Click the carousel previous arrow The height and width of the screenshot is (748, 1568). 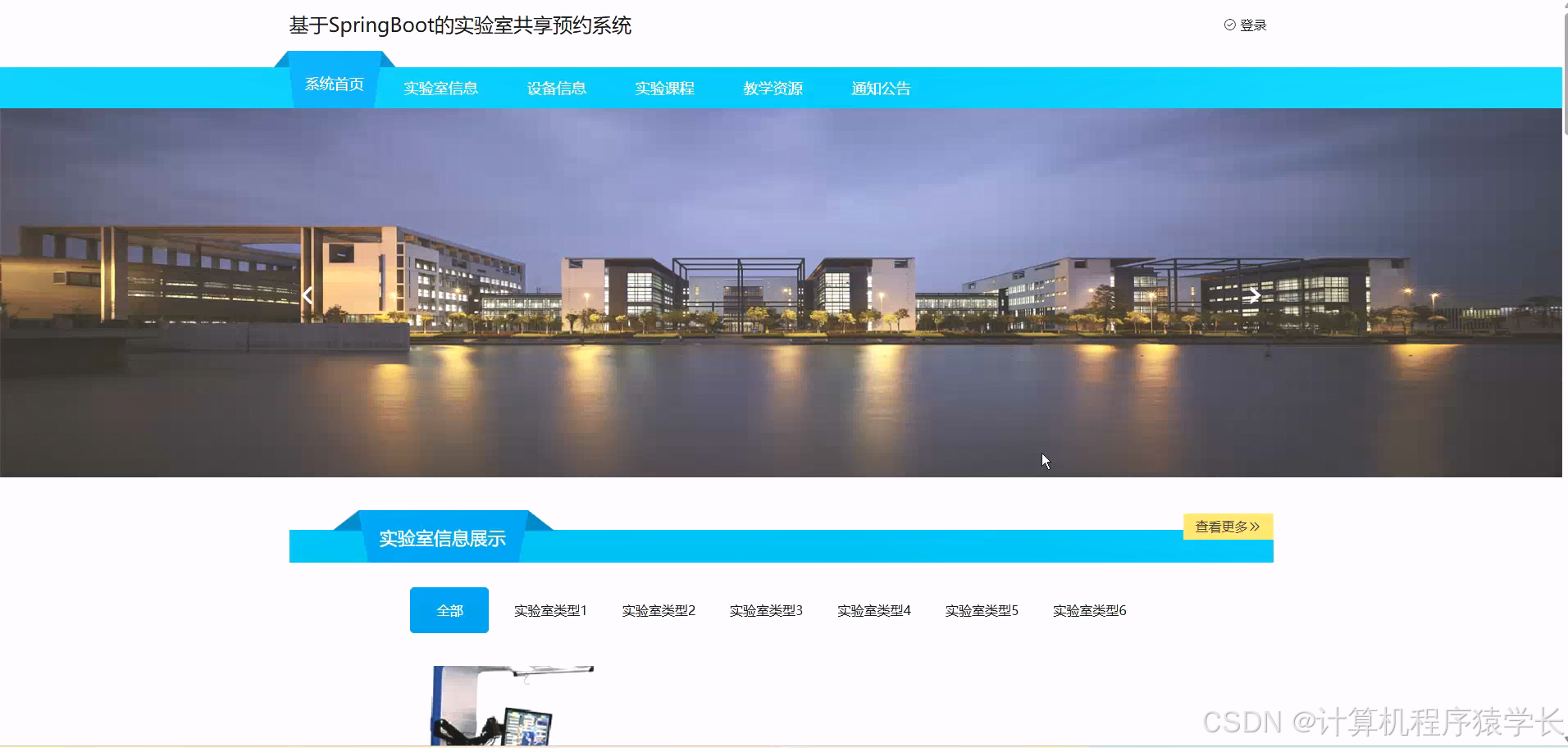click(308, 295)
